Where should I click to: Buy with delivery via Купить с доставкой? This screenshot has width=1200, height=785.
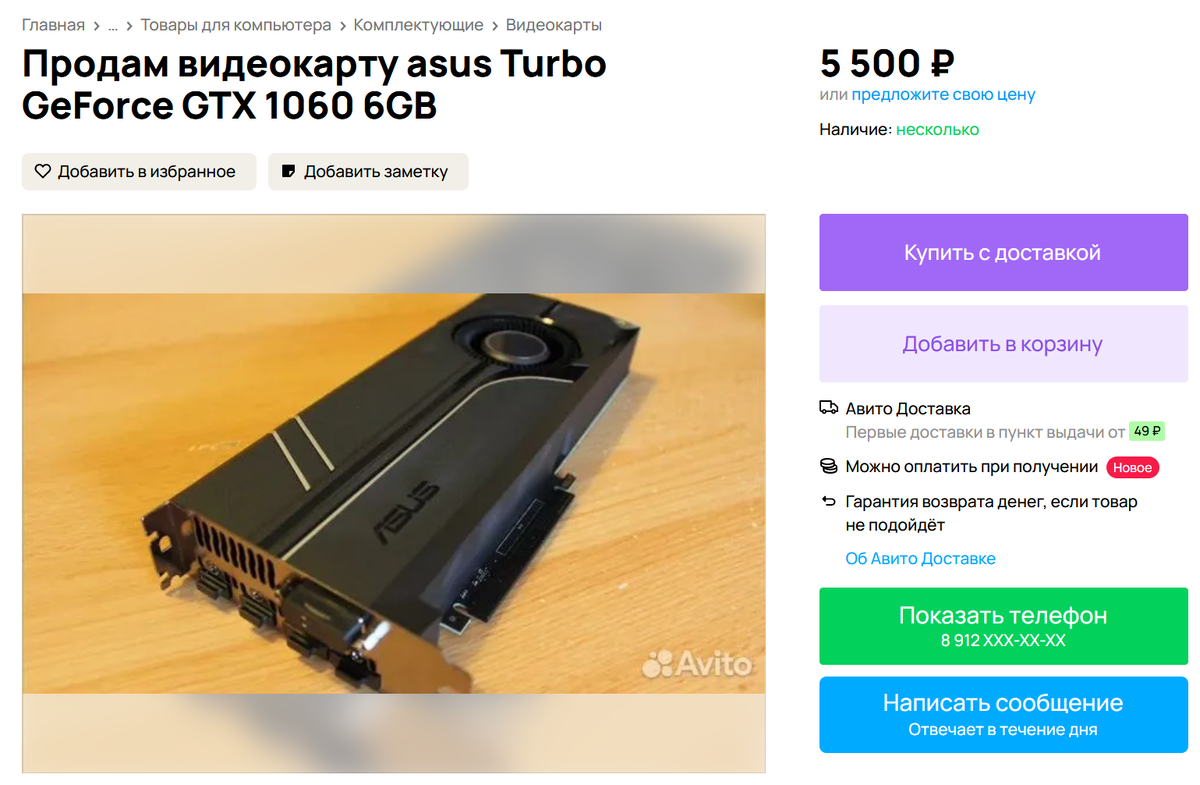(1003, 252)
